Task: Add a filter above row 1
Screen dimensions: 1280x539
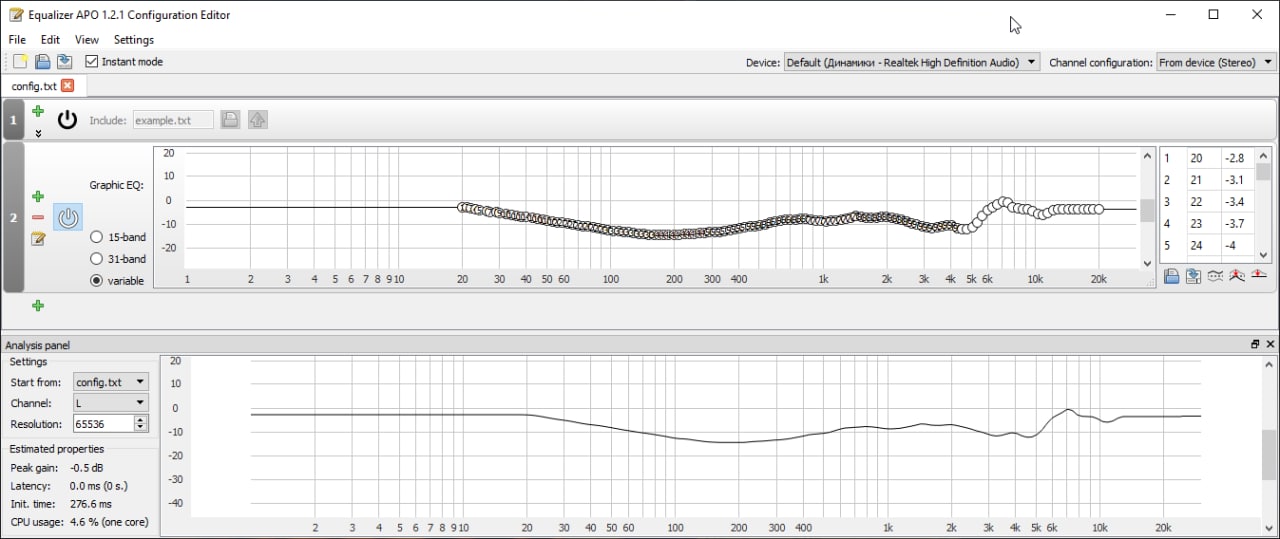Action: pos(38,111)
